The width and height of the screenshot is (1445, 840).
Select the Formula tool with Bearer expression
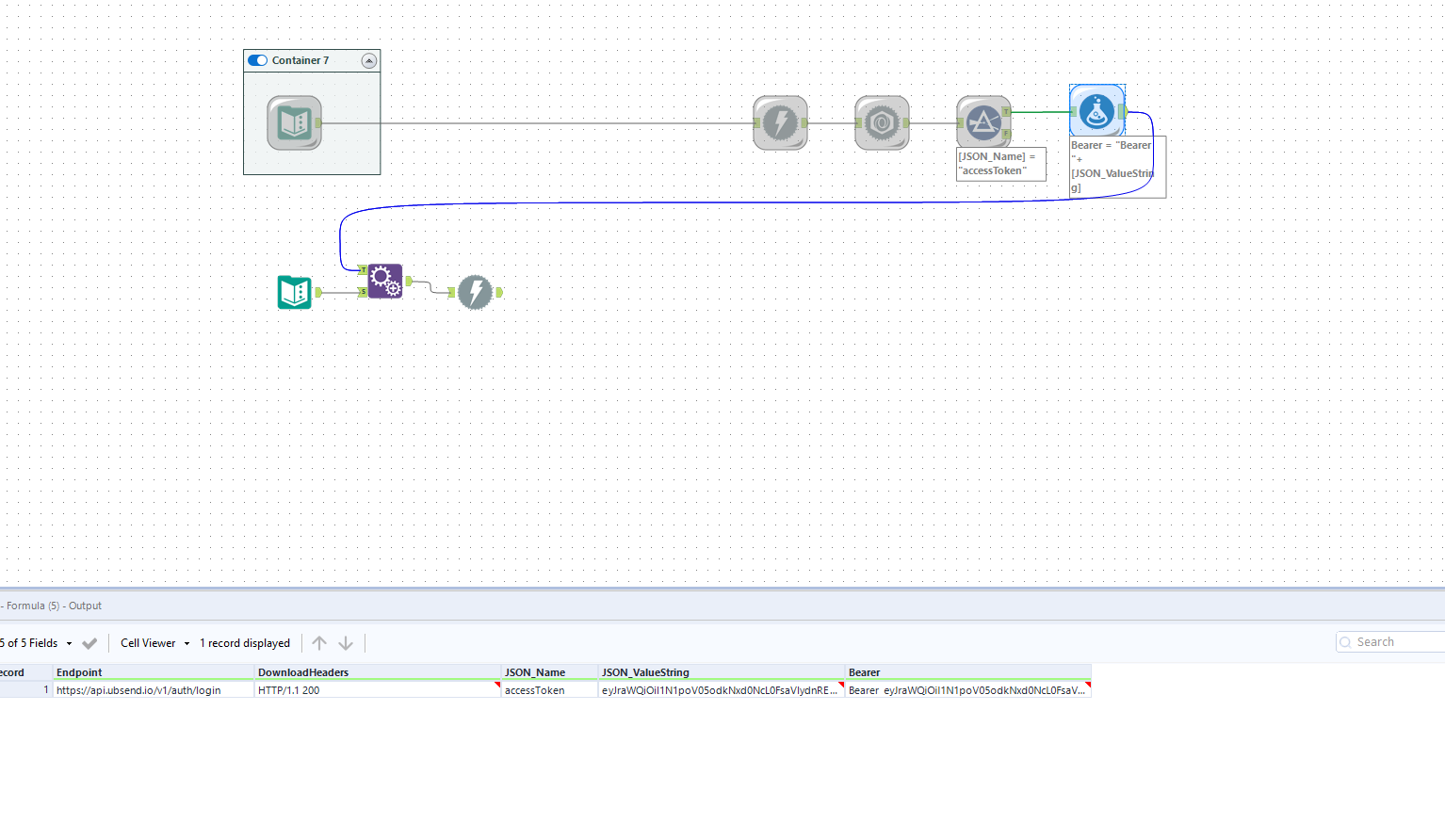coord(1097,110)
